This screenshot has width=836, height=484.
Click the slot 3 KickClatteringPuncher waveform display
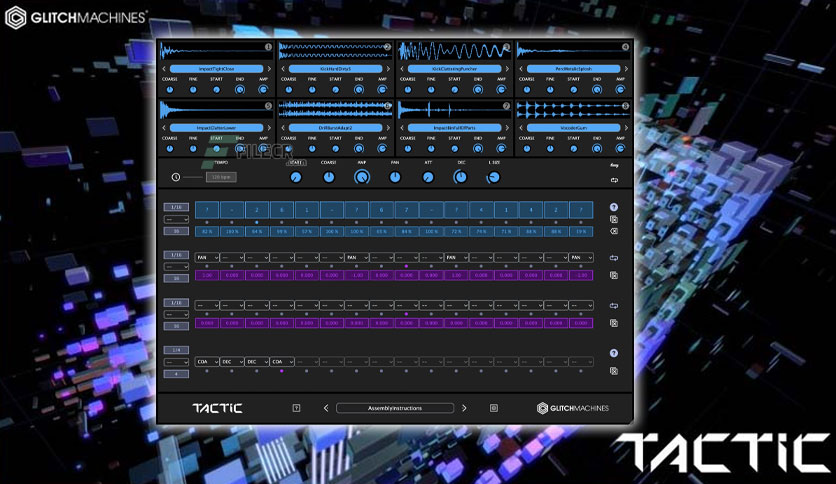pyautogui.click(x=454, y=52)
